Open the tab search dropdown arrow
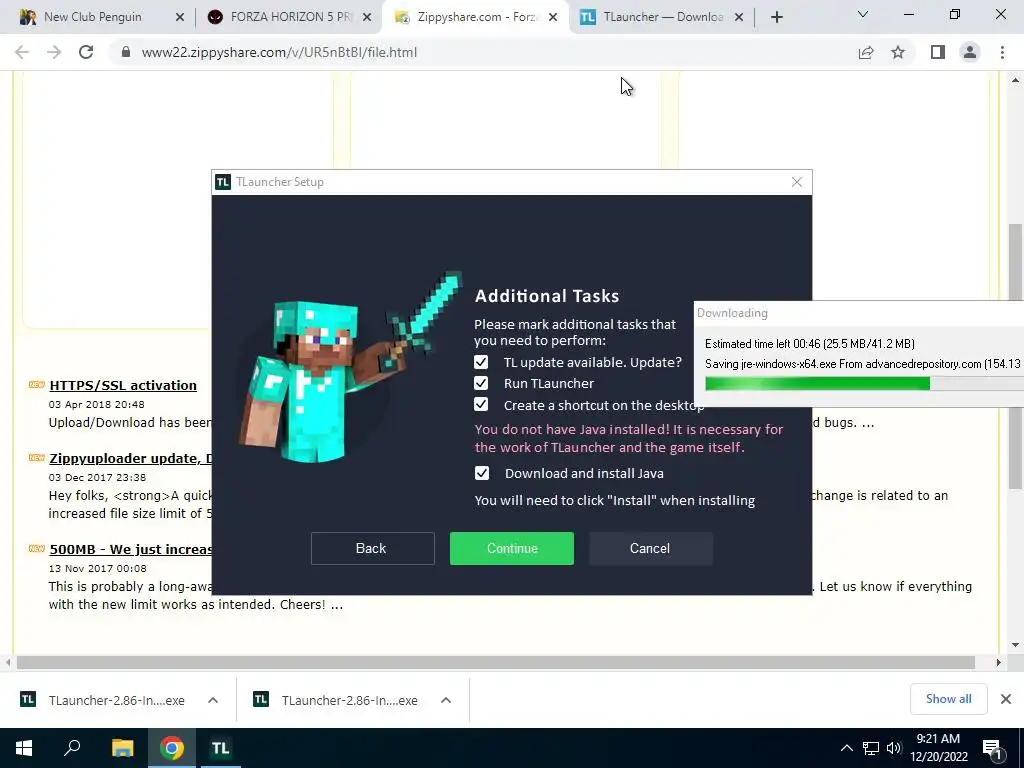1024x768 pixels. [863, 14]
